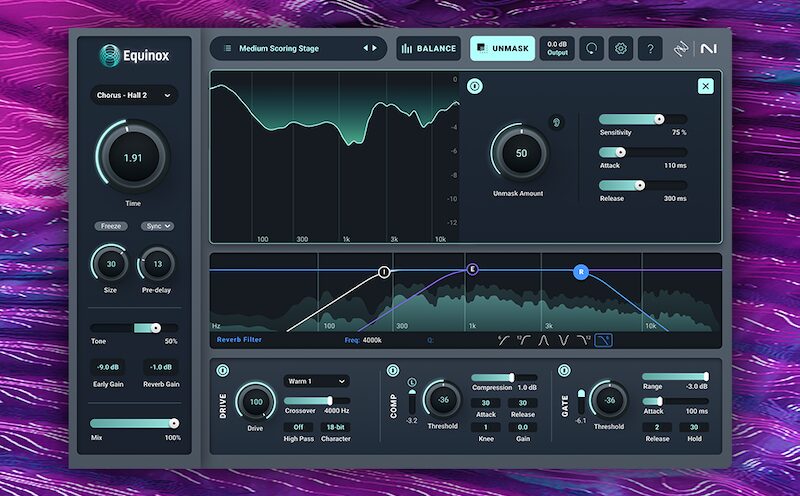Click the Gate Hold value field
This screenshot has width=800, height=496.
(x=694, y=427)
